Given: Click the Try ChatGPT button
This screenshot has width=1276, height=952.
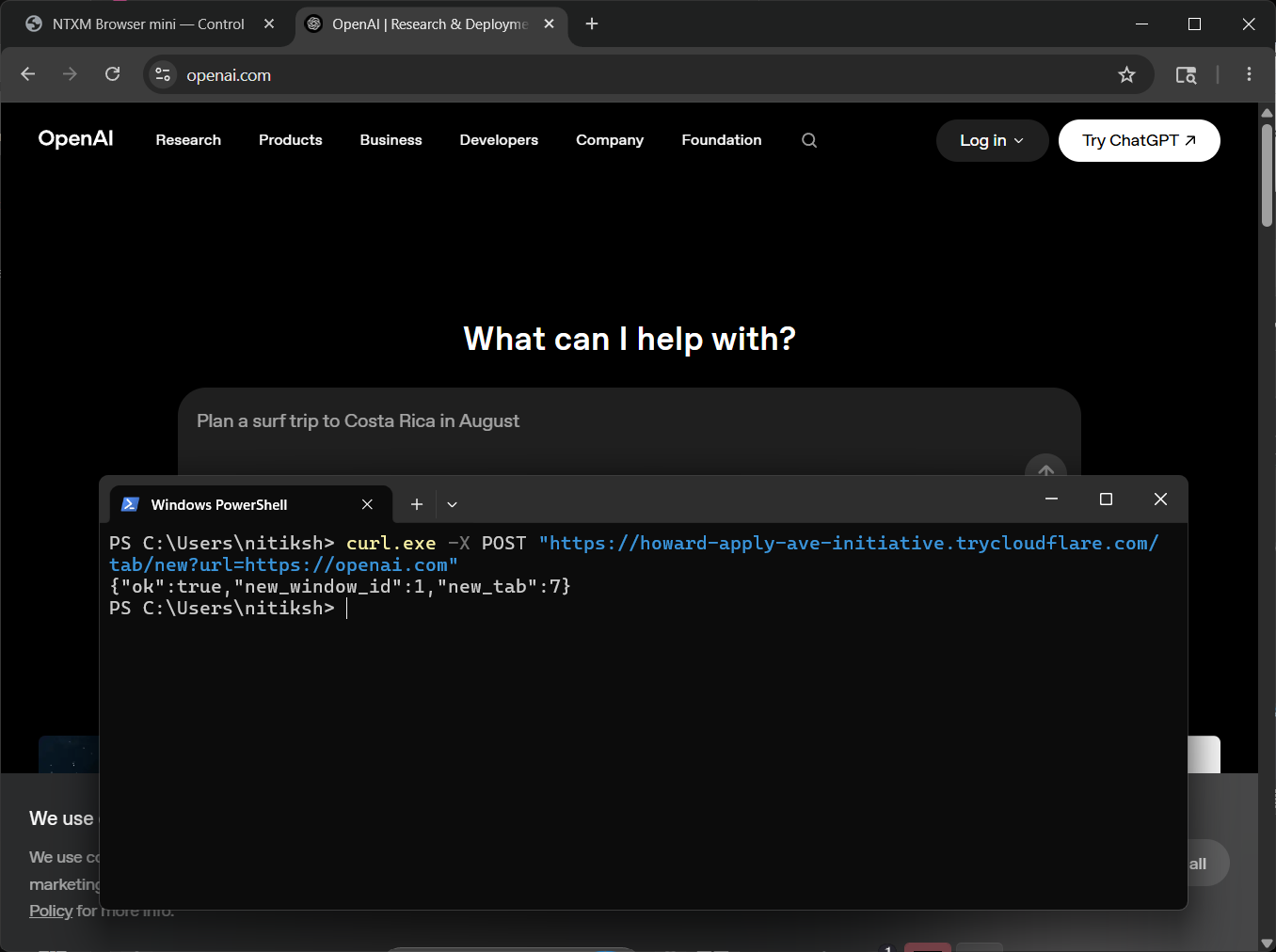Looking at the screenshot, I should click(x=1139, y=140).
